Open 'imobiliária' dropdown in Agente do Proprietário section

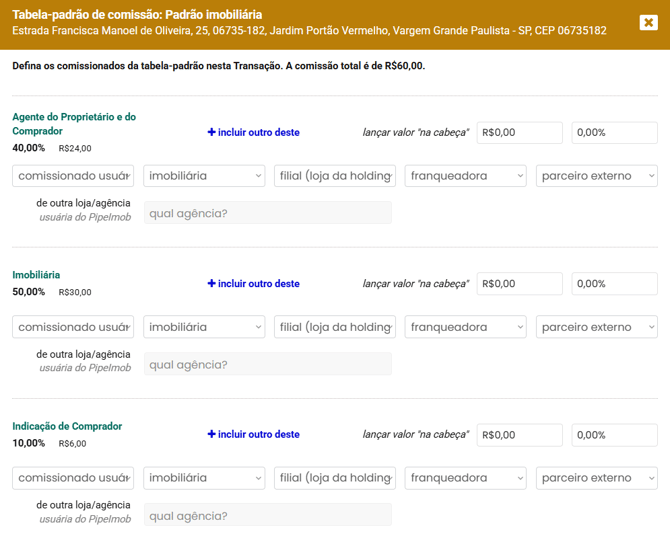[204, 176]
